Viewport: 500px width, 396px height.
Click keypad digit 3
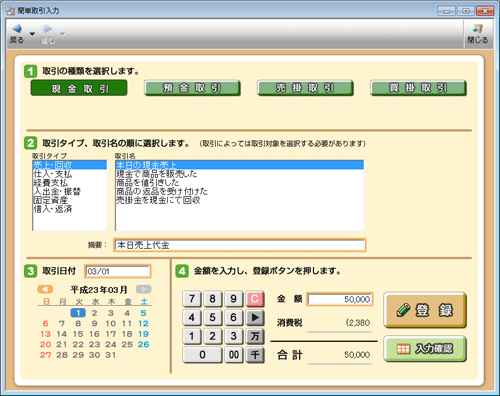click(x=233, y=336)
